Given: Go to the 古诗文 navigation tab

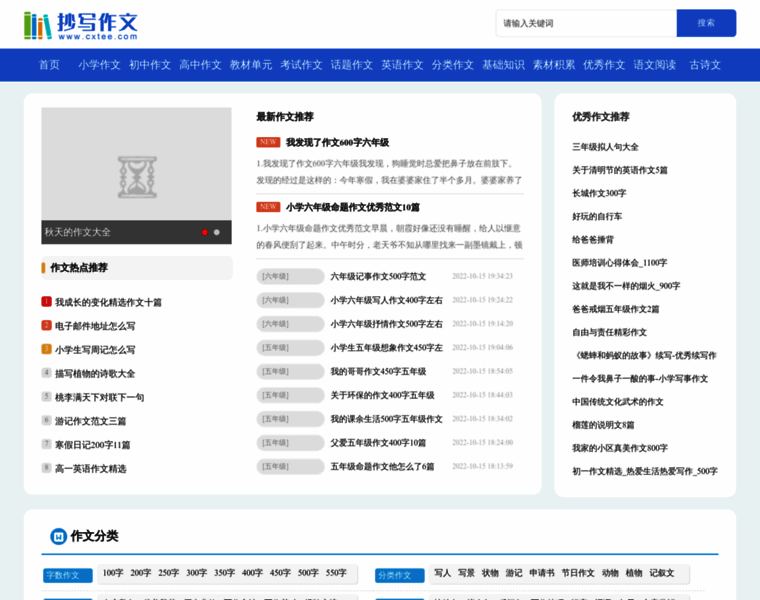Looking at the screenshot, I should [705, 65].
